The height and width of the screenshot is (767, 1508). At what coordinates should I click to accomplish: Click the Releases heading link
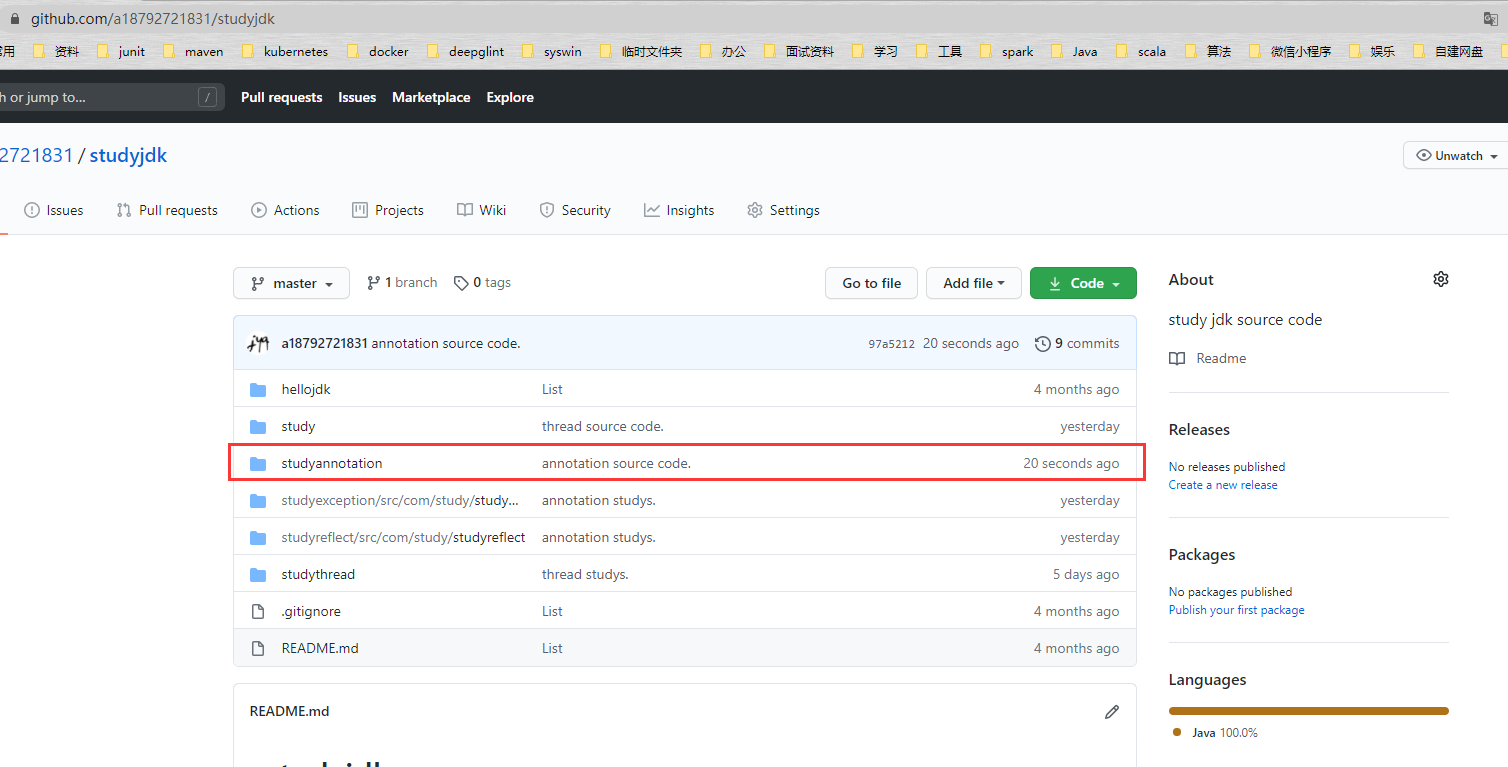(1199, 430)
